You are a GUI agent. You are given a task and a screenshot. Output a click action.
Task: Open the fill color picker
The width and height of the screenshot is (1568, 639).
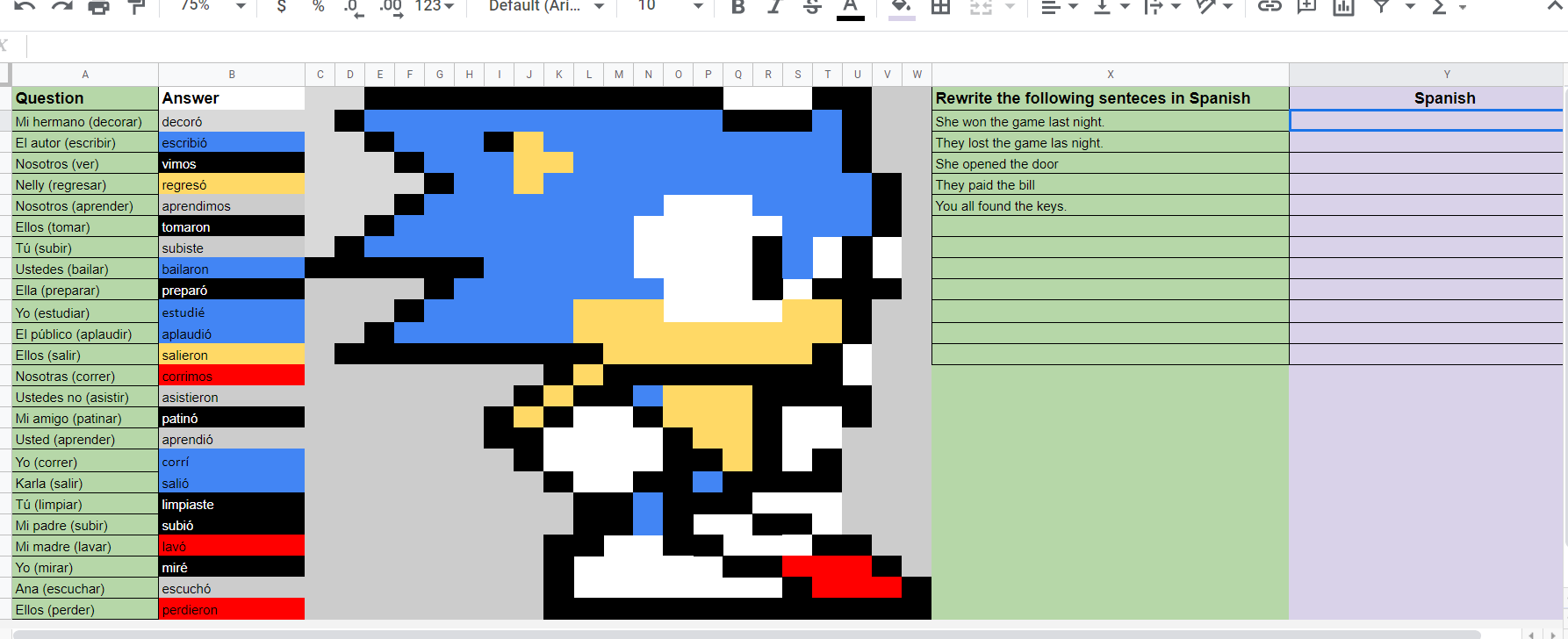(x=902, y=8)
